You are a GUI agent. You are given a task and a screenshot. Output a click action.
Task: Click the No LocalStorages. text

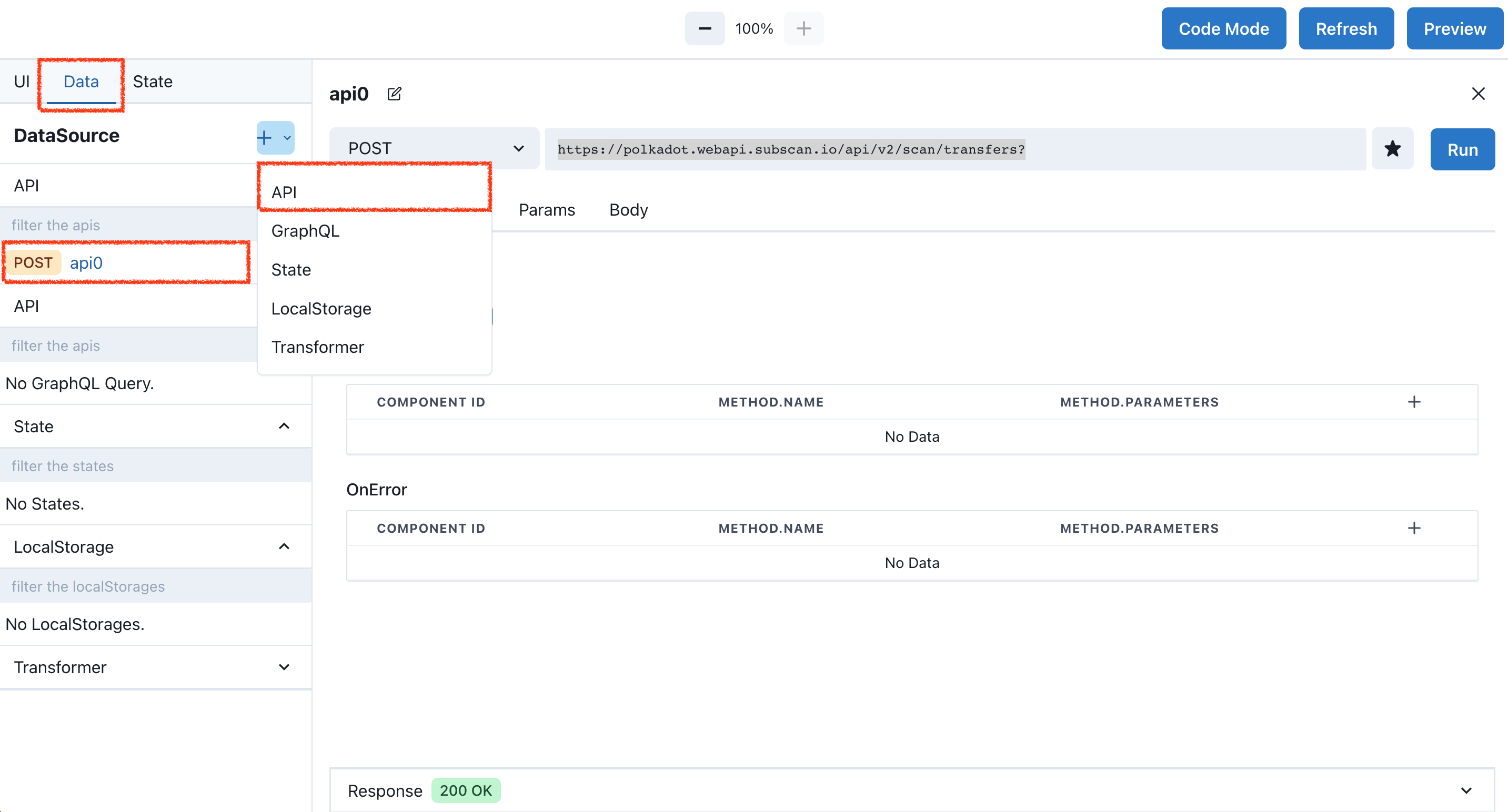coord(75,624)
